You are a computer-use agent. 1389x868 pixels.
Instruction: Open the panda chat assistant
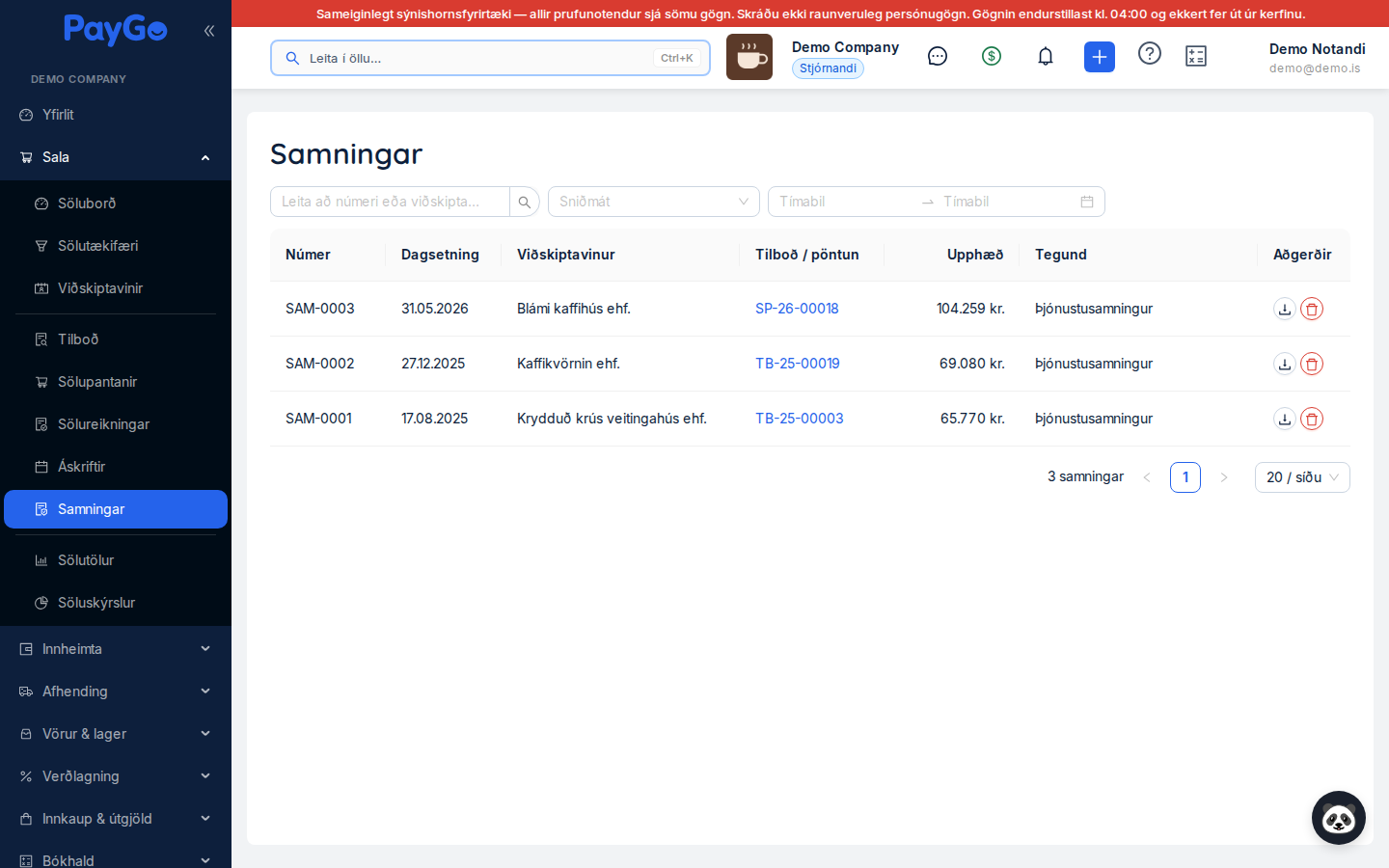1339,818
